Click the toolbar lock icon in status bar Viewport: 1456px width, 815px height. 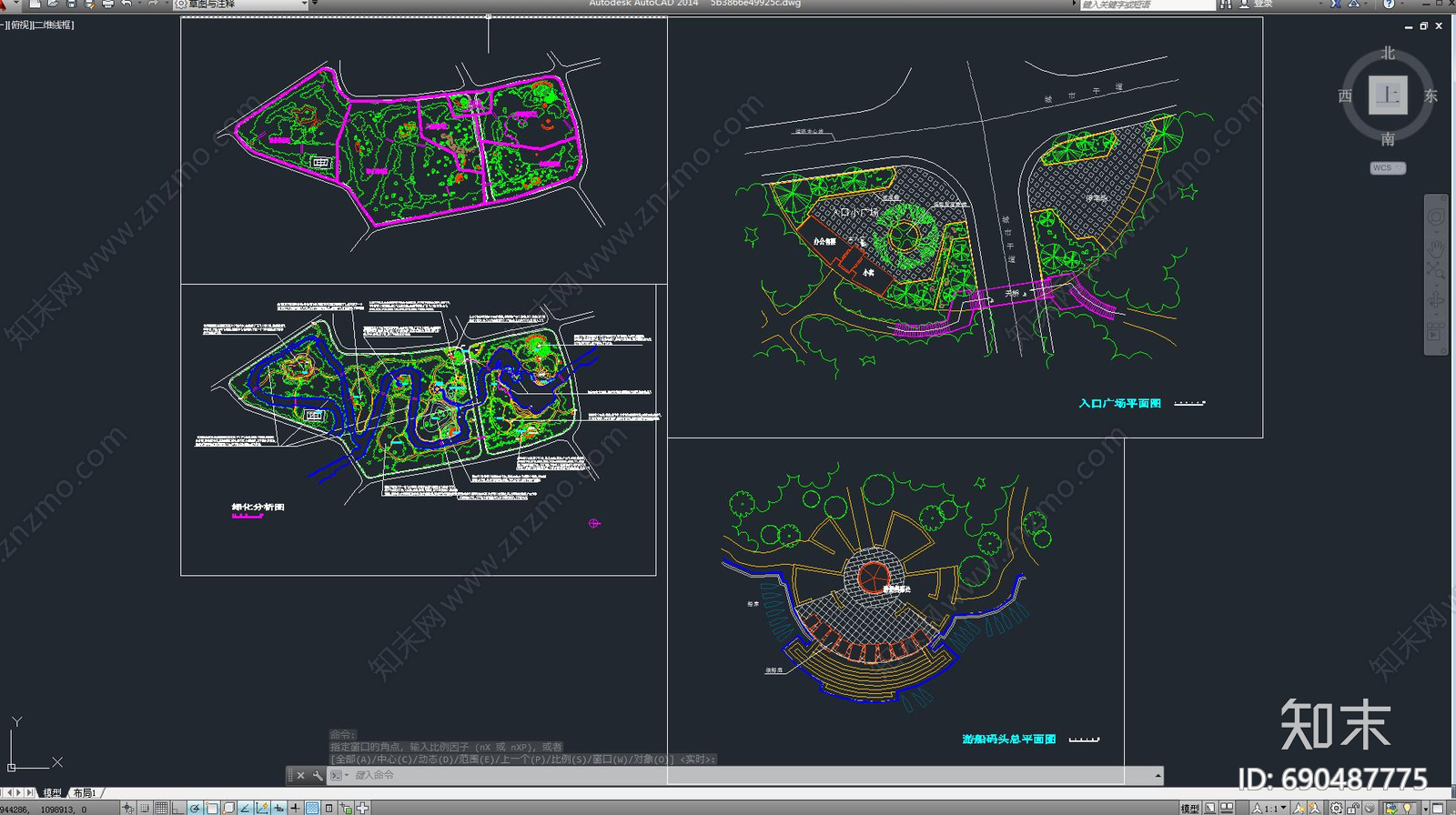(x=1353, y=808)
